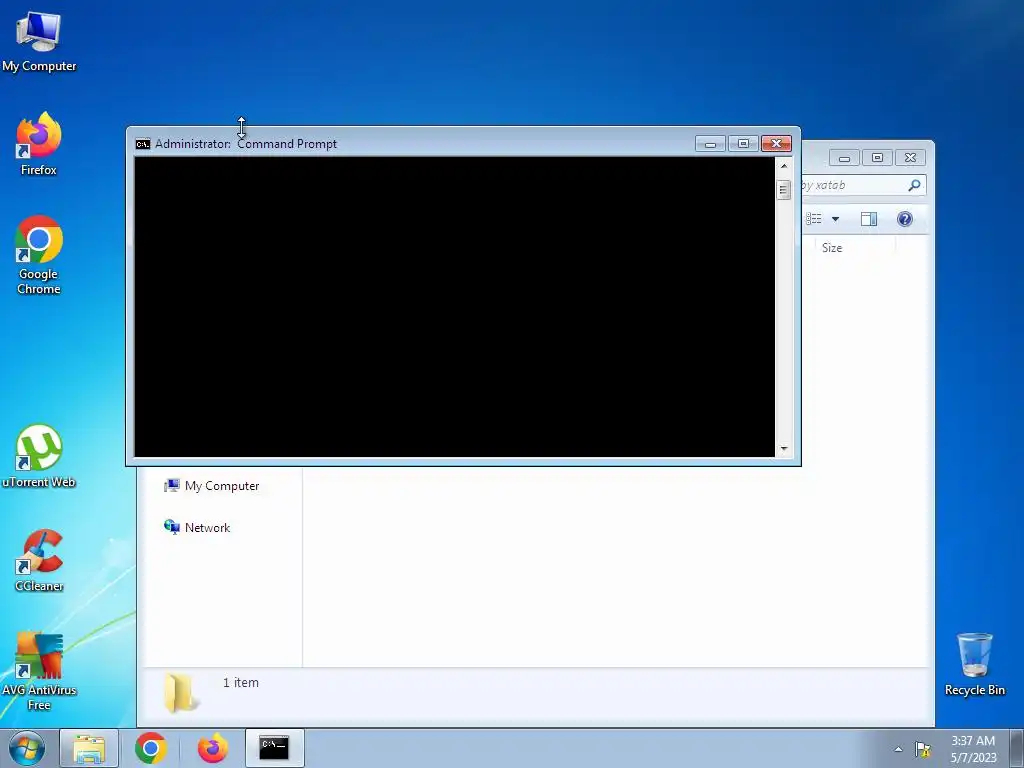
Task: Click the Show desktop strip on taskbar
Action: pyautogui.click(x=1017, y=749)
